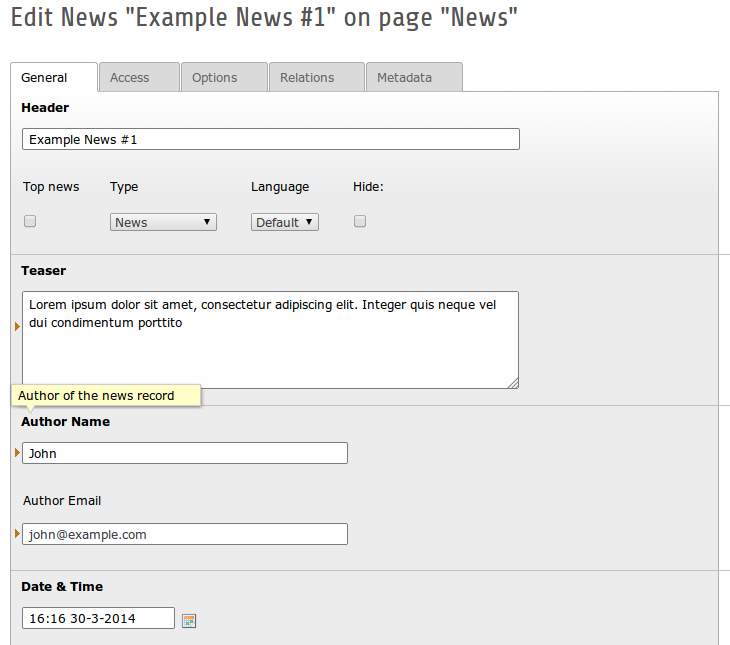Open the Relations tab
Viewport: 730px width, 645px height.
point(317,77)
